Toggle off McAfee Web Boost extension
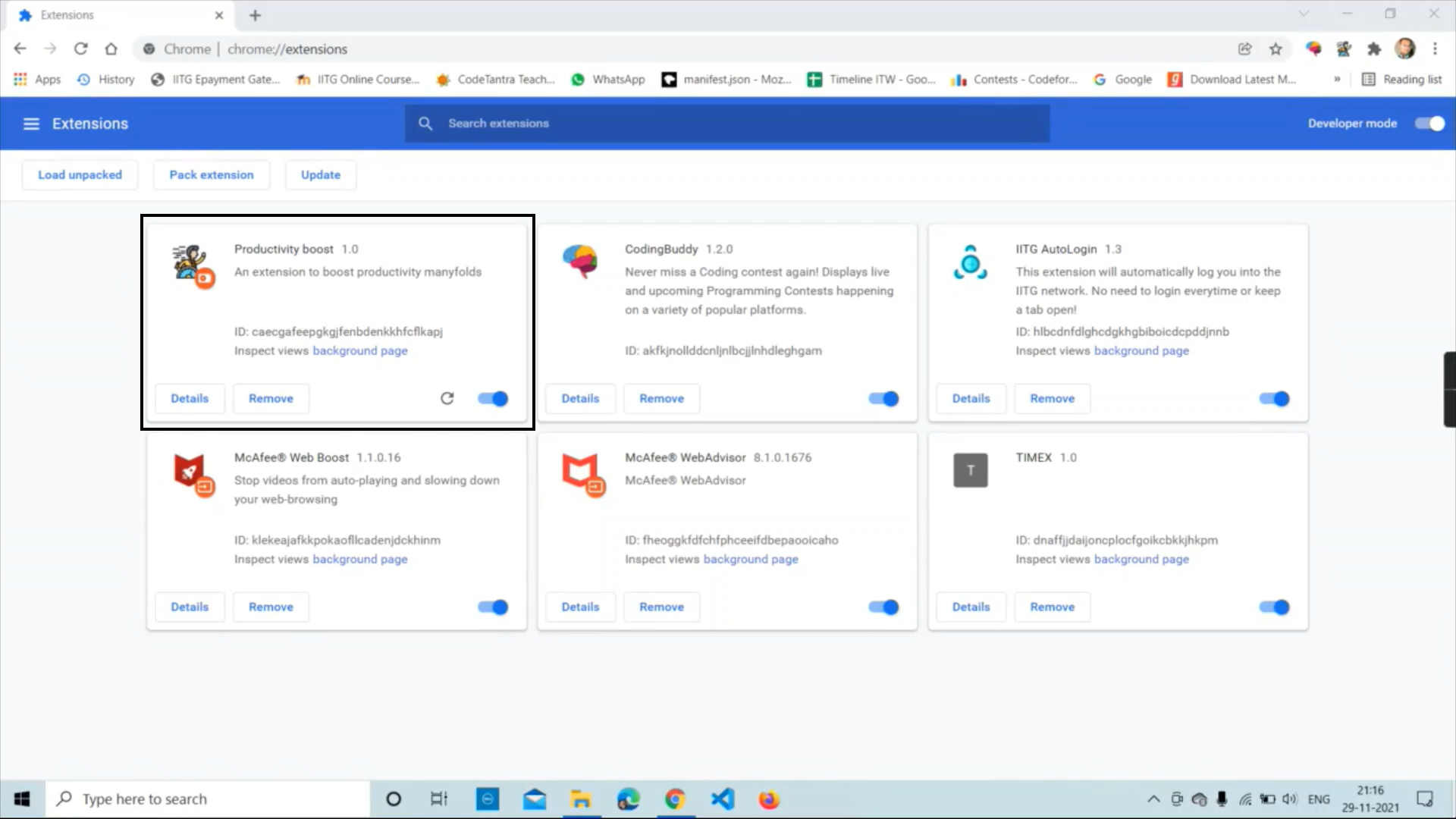The image size is (1456, 819). coord(493,607)
